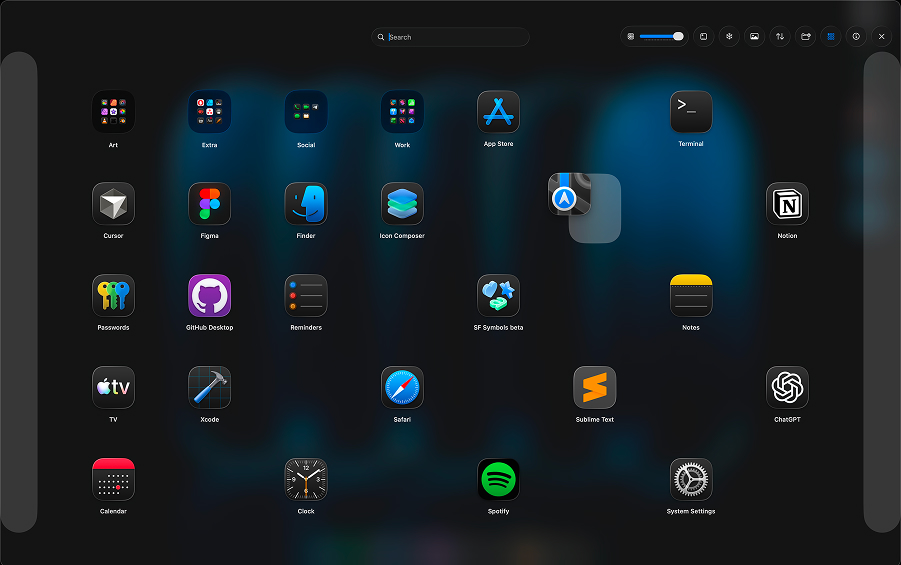Open the Extra folder
This screenshot has height=565, width=901.
(210, 112)
